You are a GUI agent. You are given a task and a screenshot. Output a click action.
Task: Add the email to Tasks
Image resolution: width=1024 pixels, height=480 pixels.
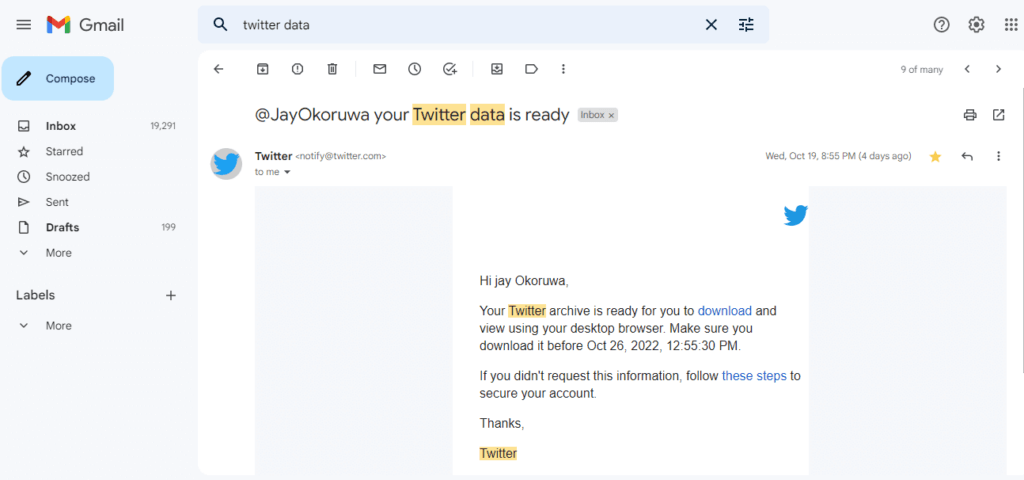[450, 69]
